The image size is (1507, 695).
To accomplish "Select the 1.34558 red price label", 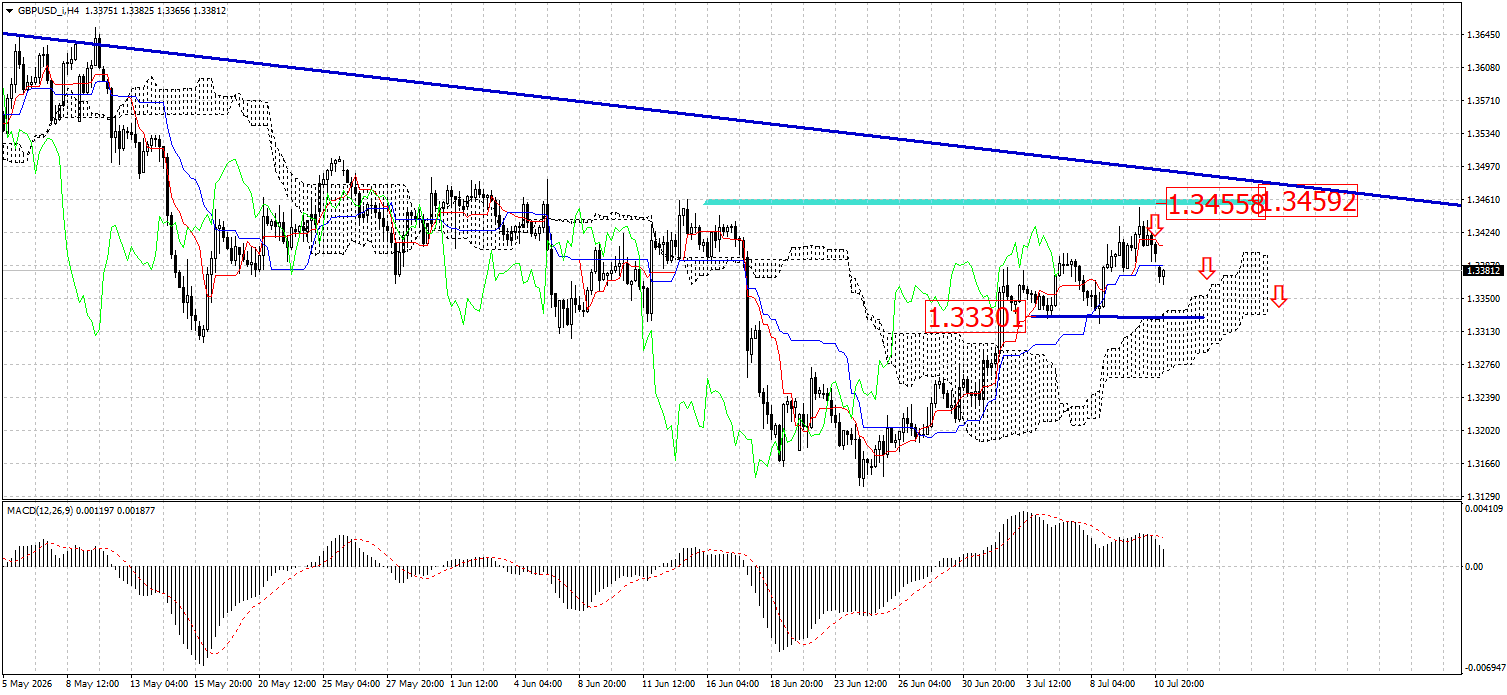I will (1213, 205).
